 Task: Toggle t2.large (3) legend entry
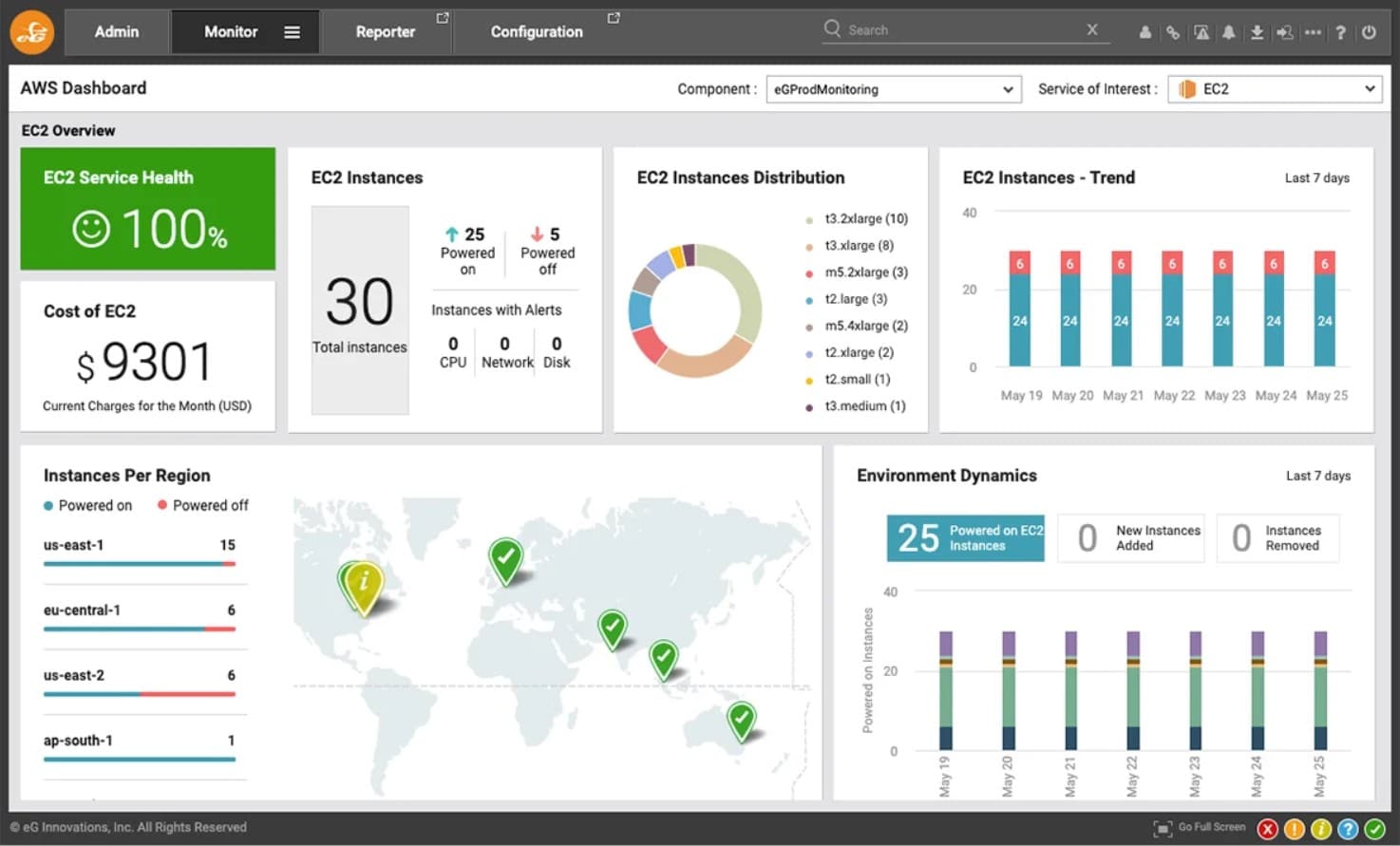(846, 299)
